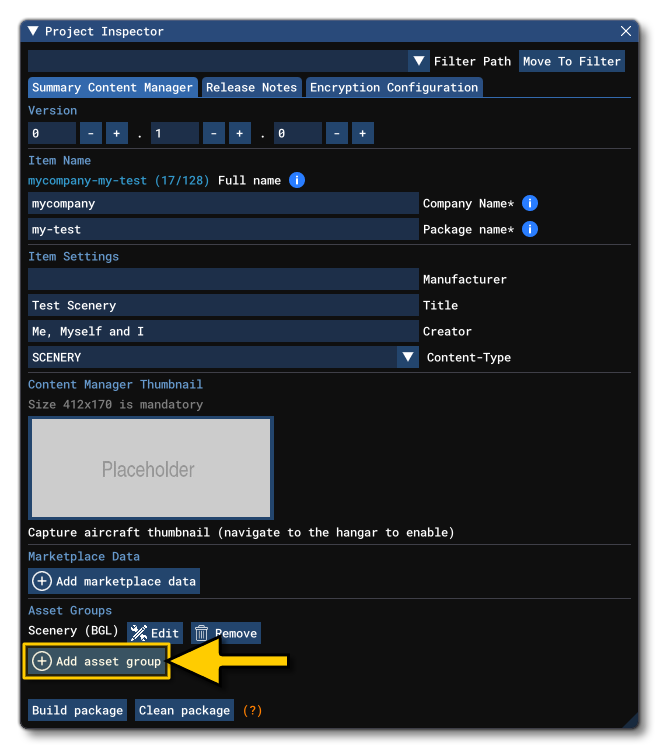
Task: Switch to Summary Content Manager tab
Action: (x=113, y=87)
